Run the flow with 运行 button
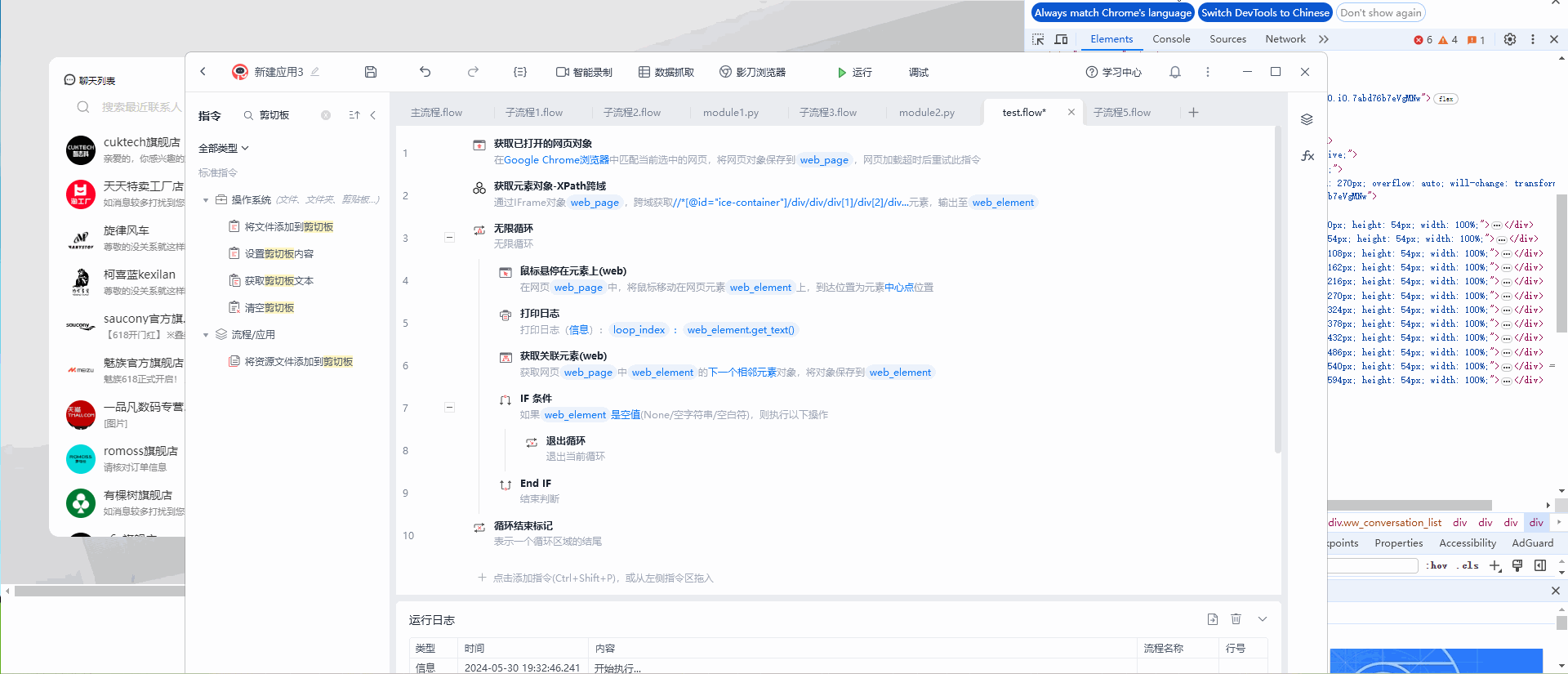The height and width of the screenshot is (674, 1568). tap(854, 72)
